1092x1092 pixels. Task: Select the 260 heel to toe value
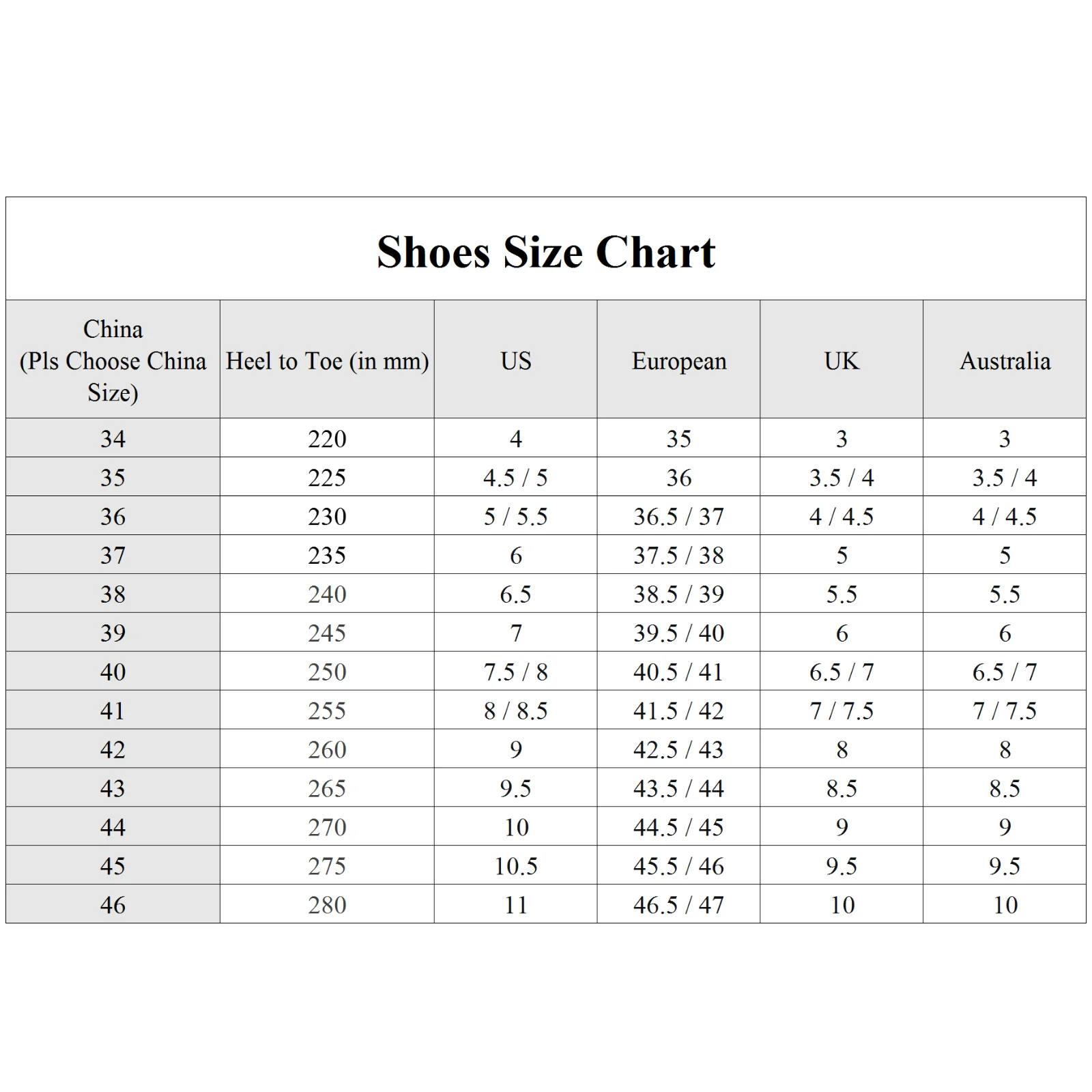[x=327, y=749]
